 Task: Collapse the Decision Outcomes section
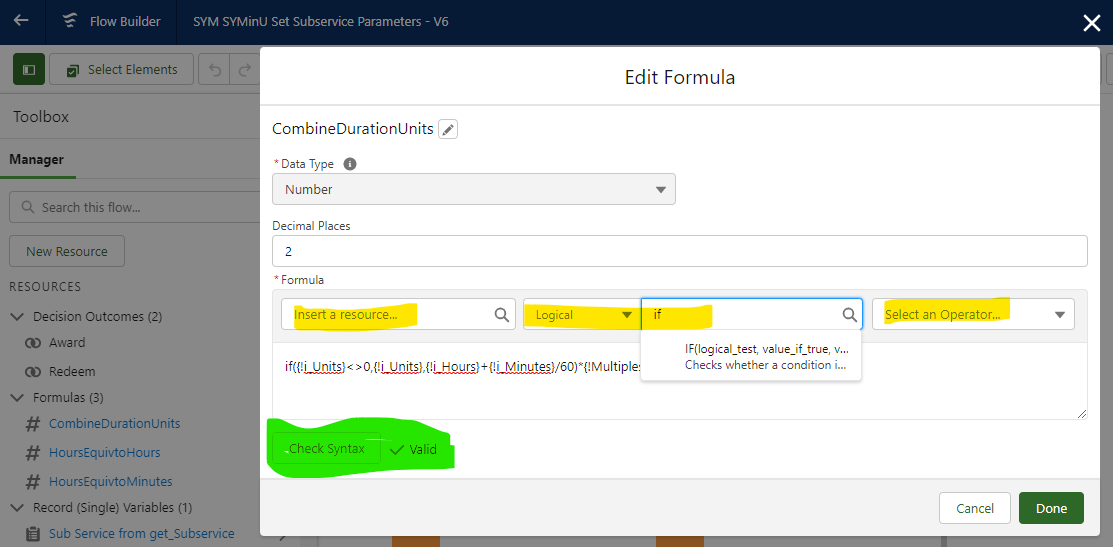pyautogui.click(x=18, y=316)
